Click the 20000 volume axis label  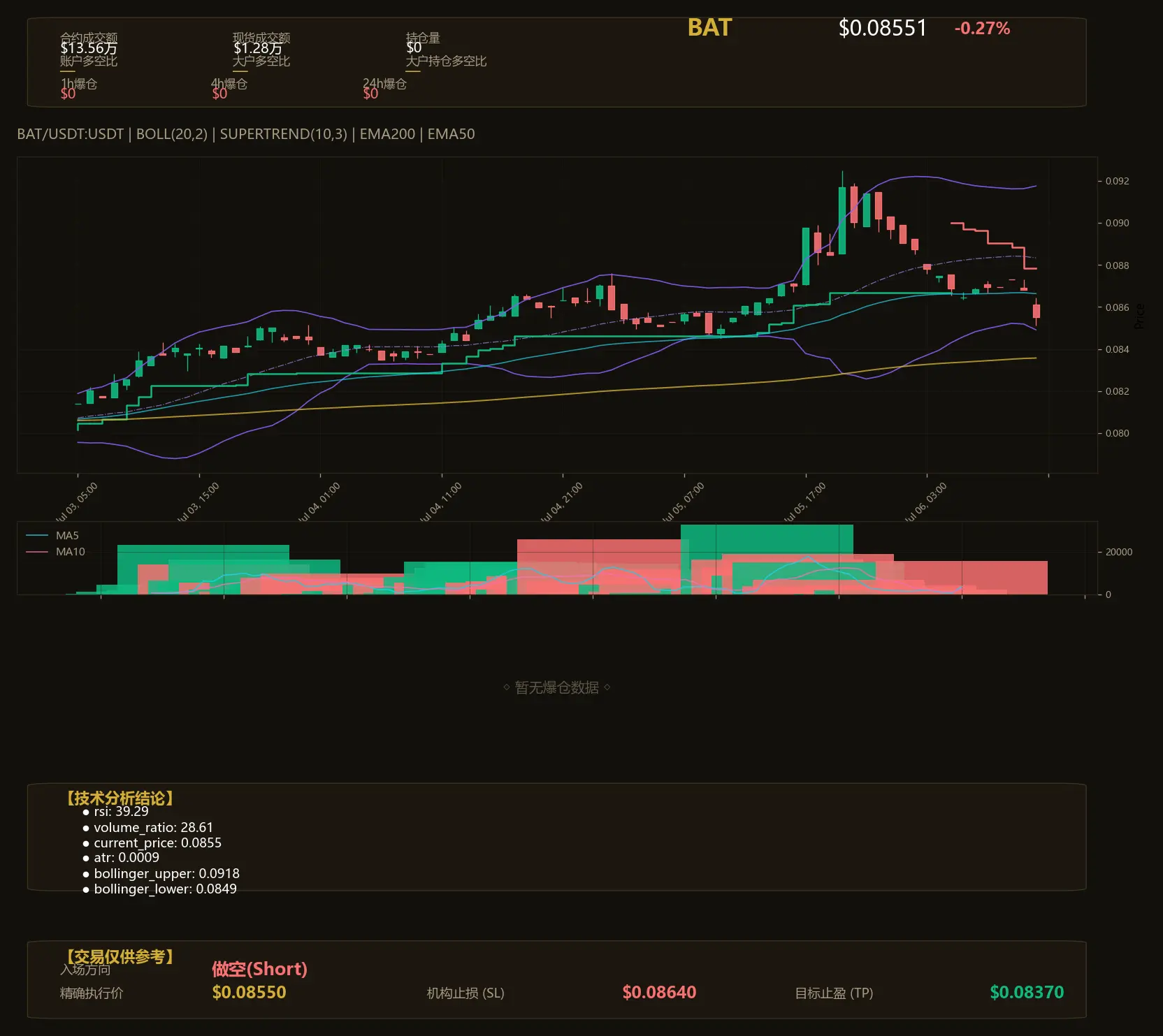click(1119, 552)
